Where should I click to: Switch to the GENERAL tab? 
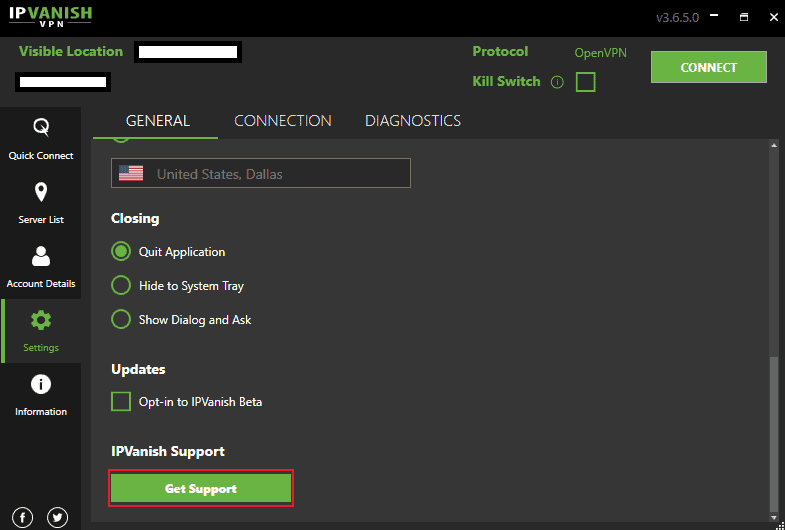coord(158,121)
